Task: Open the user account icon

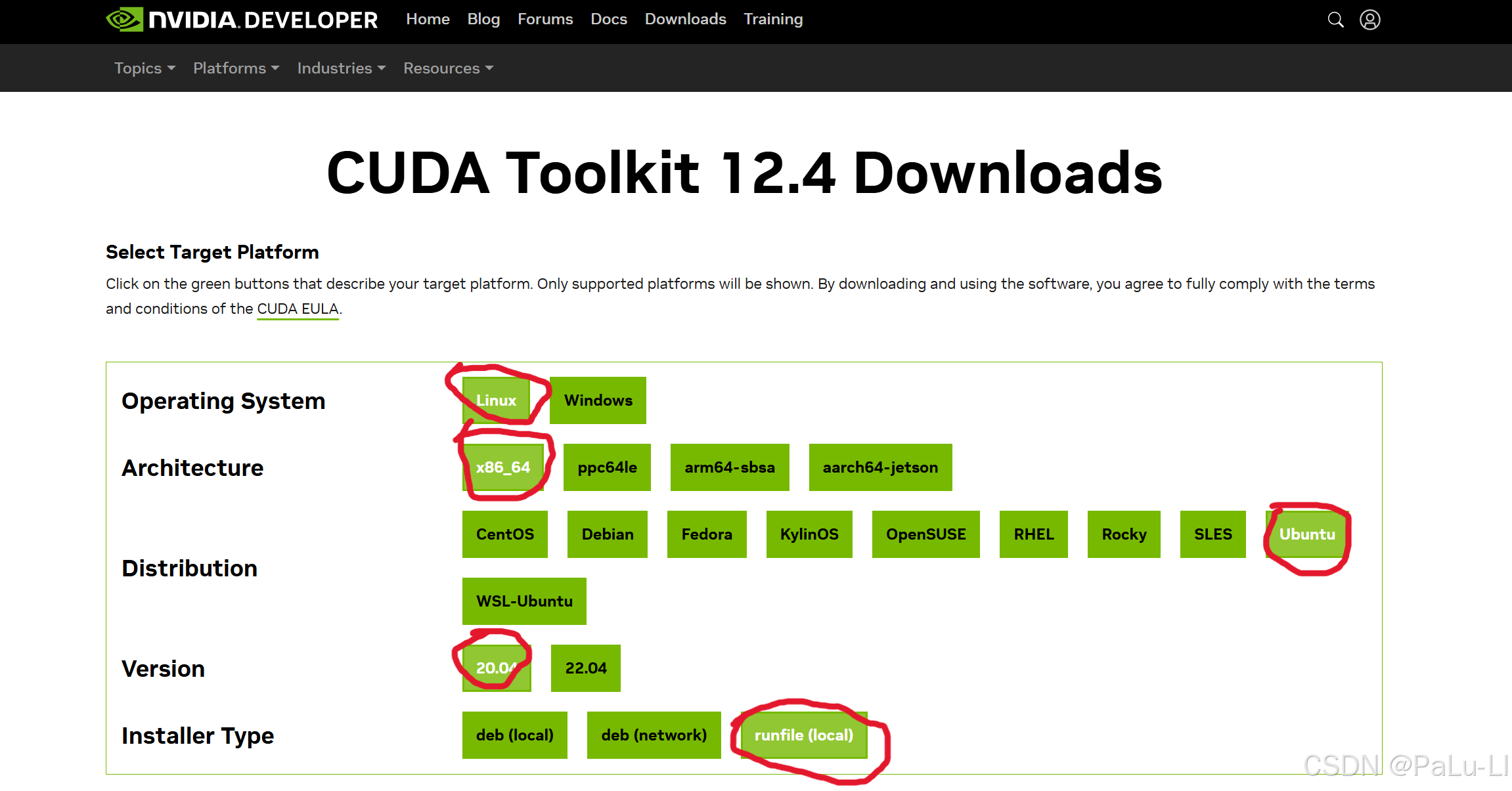Action: [x=1369, y=20]
